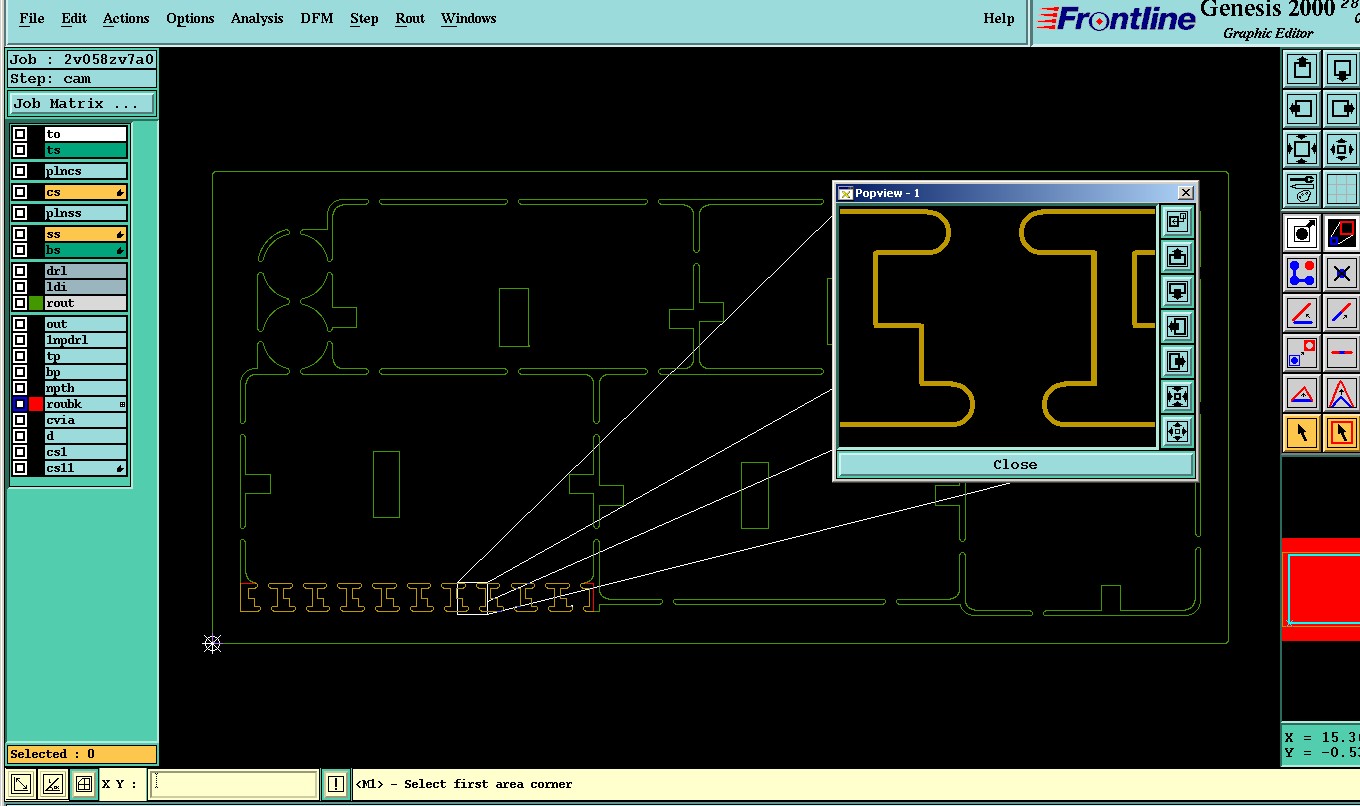Click the black circle feature selection filter icon

point(1301,233)
